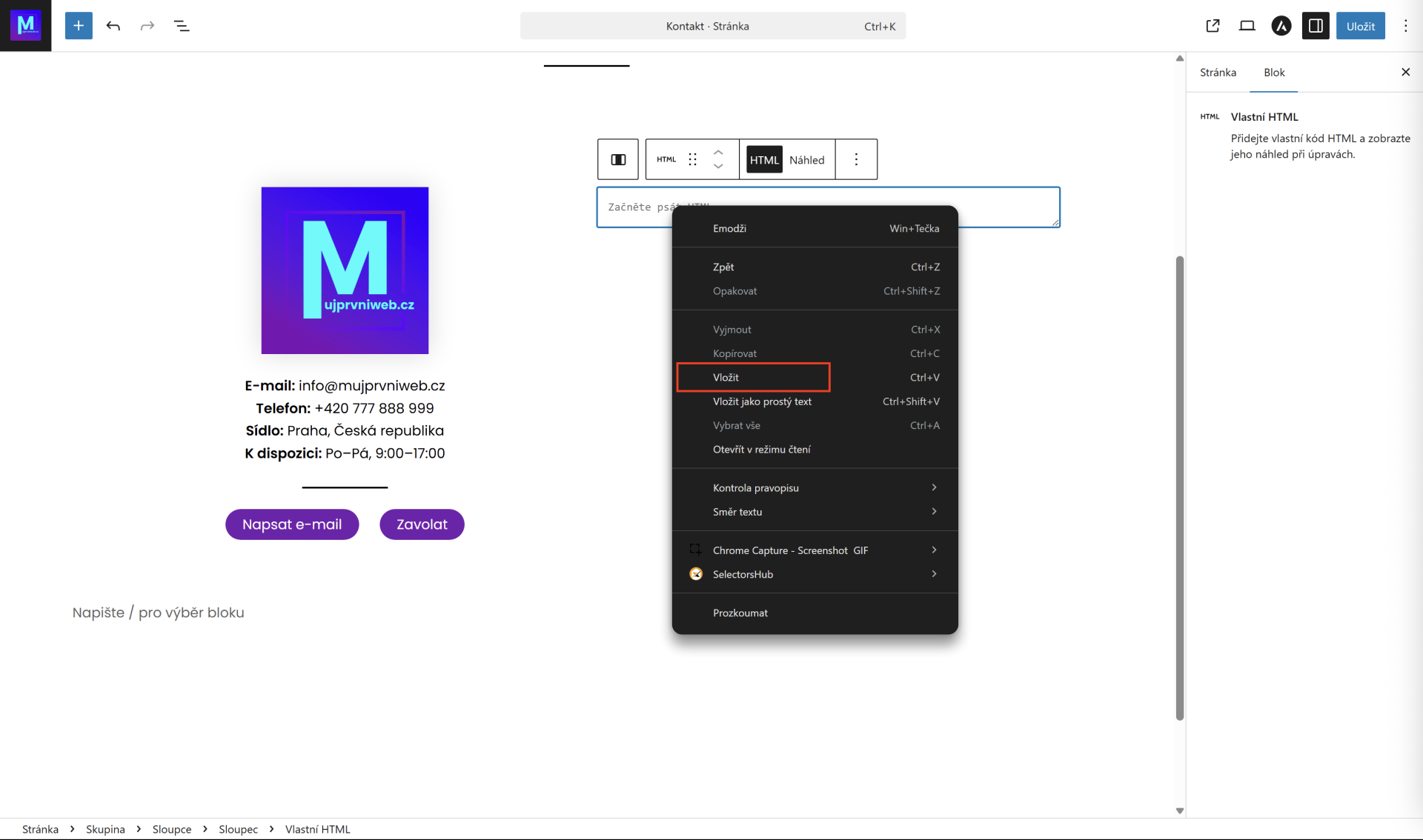Image resolution: width=1423 pixels, height=840 pixels.
Task: Select parent column block icon
Action: click(x=618, y=159)
